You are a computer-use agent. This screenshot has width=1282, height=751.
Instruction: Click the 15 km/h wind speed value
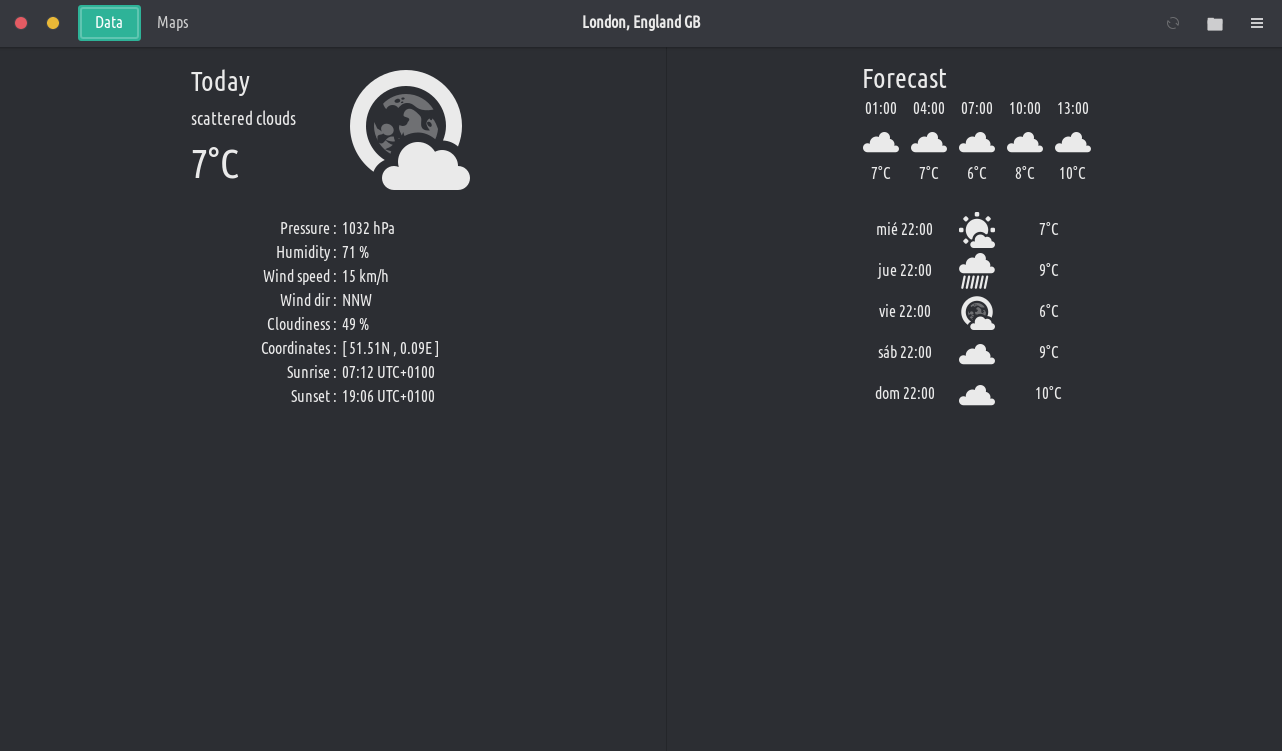click(x=365, y=276)
